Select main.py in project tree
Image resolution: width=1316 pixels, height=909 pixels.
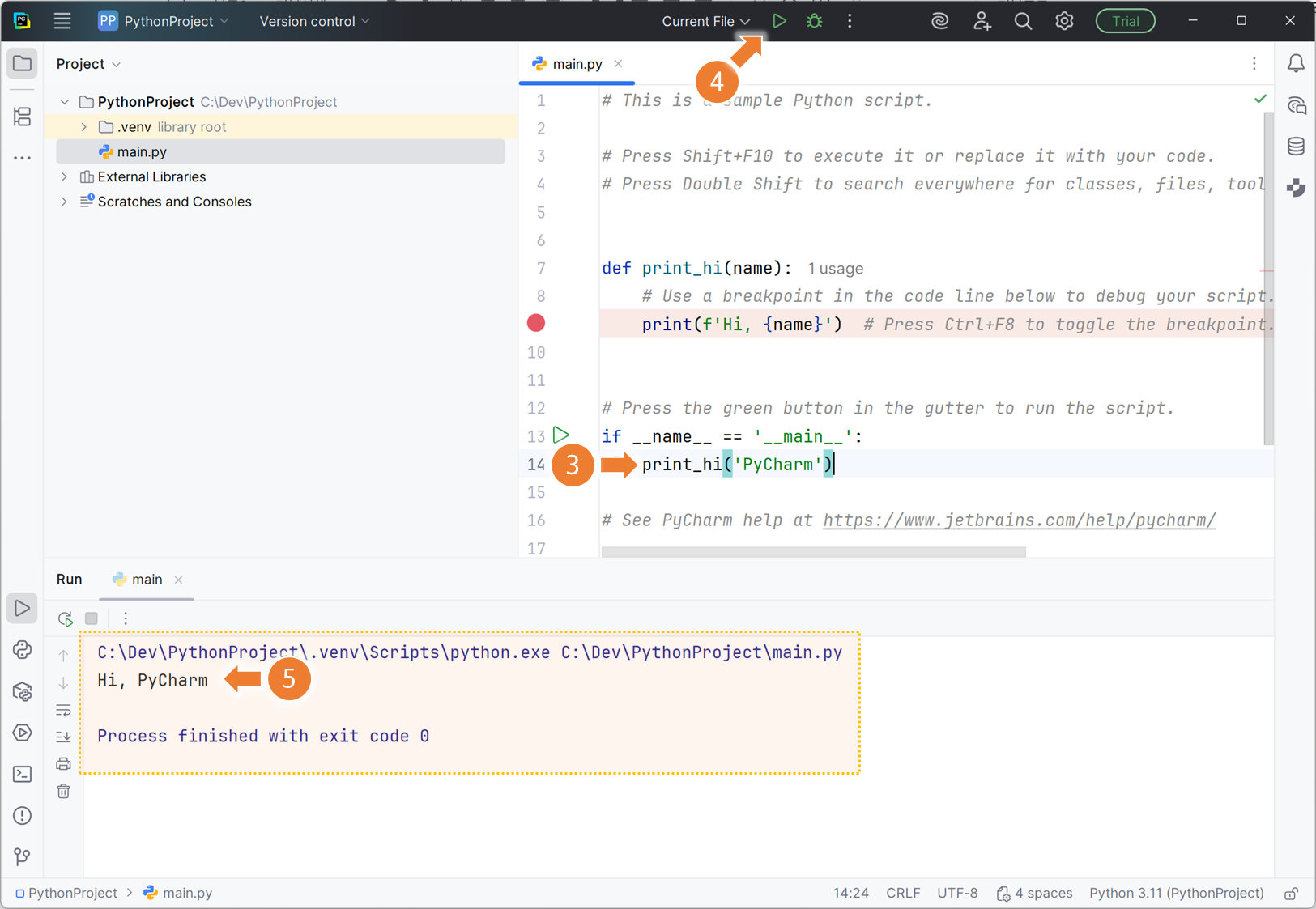280,151
